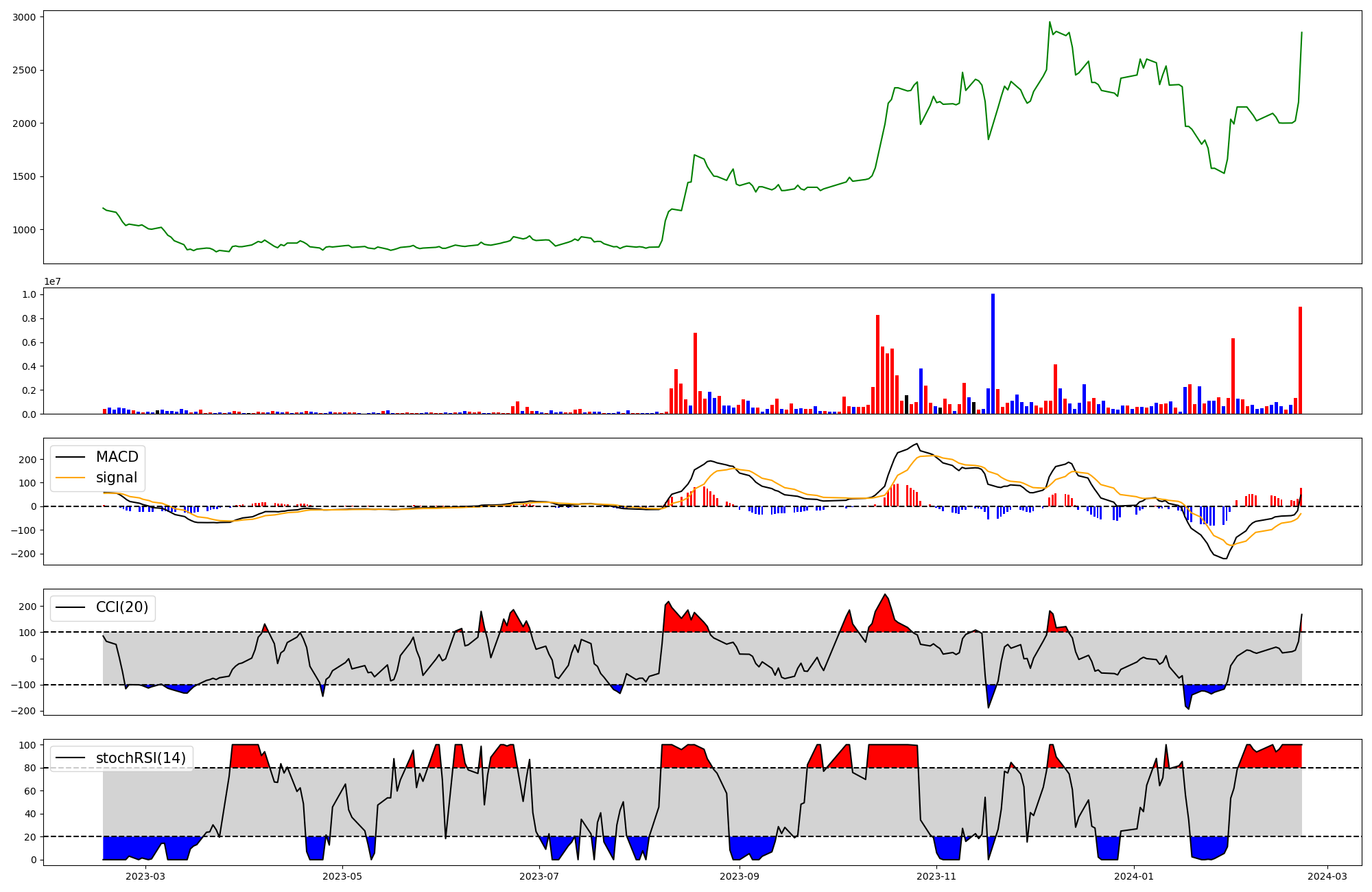Click the 1000 tick on price axis
Image resolution: width=1372 pixels, height=892 pixels.
[x=25, y=230]
